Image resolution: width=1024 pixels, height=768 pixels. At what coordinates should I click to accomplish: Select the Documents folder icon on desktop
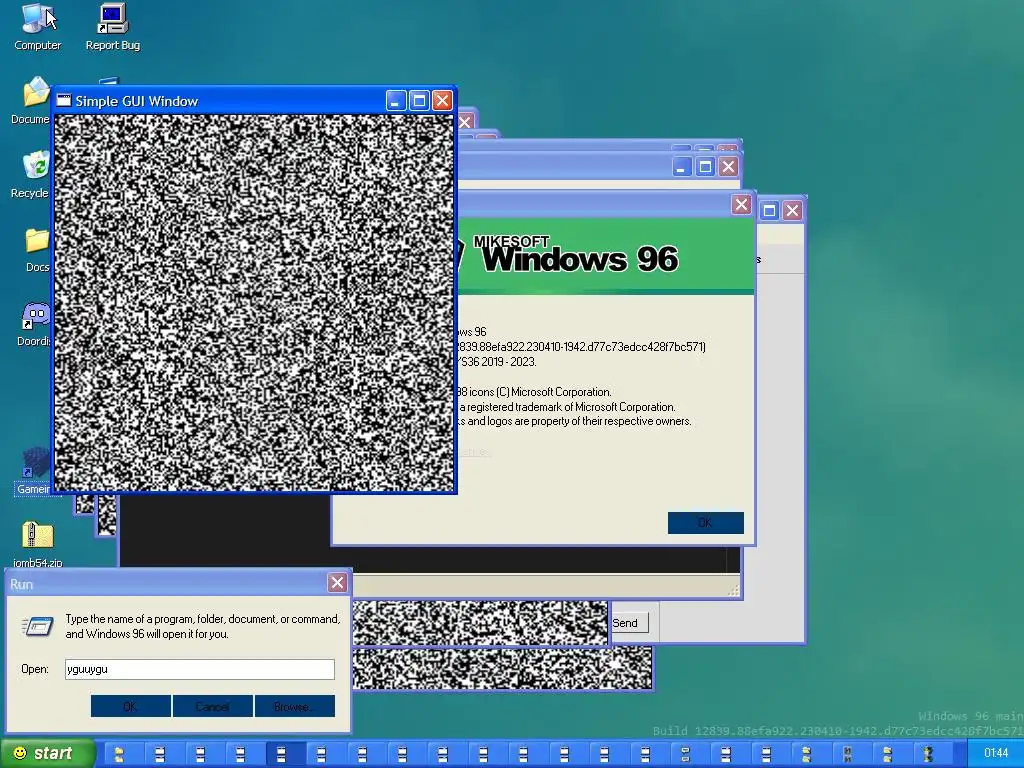click(31, 101)
